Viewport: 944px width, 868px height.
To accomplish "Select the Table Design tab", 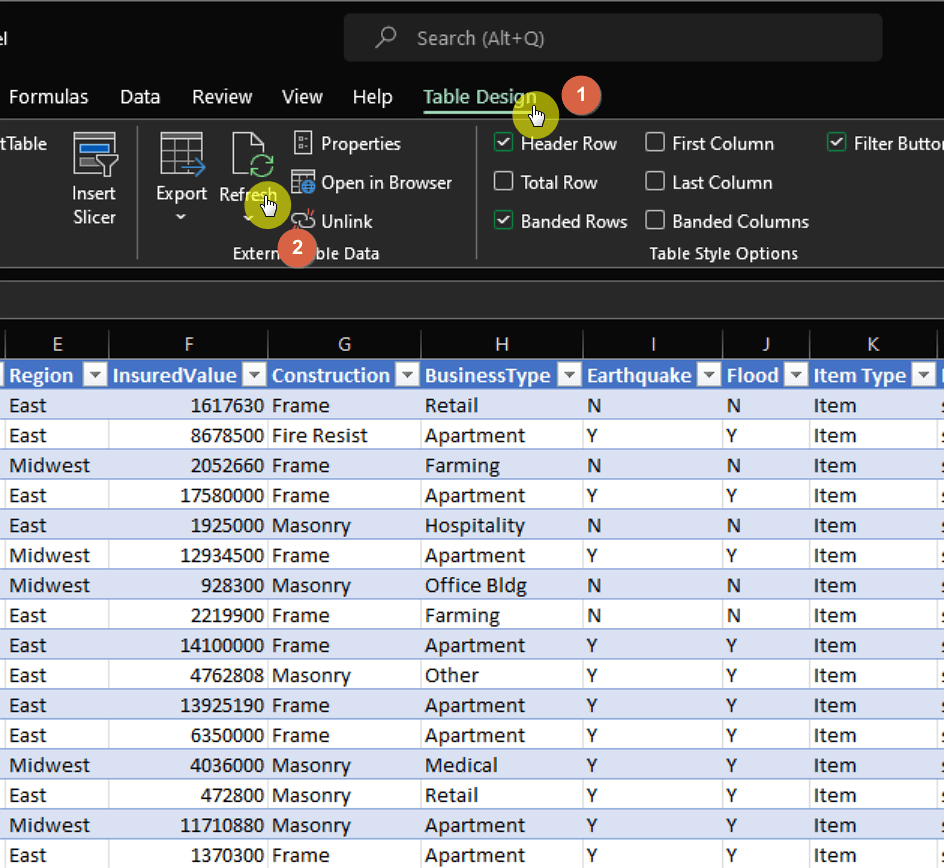I will pos(479,97).
